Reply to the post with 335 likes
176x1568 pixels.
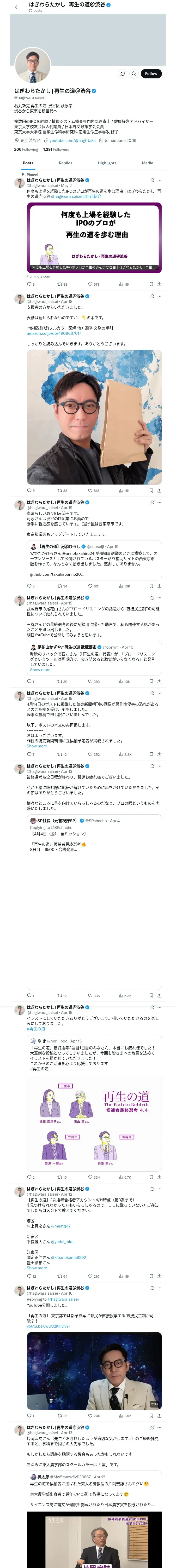coord(29,996)
